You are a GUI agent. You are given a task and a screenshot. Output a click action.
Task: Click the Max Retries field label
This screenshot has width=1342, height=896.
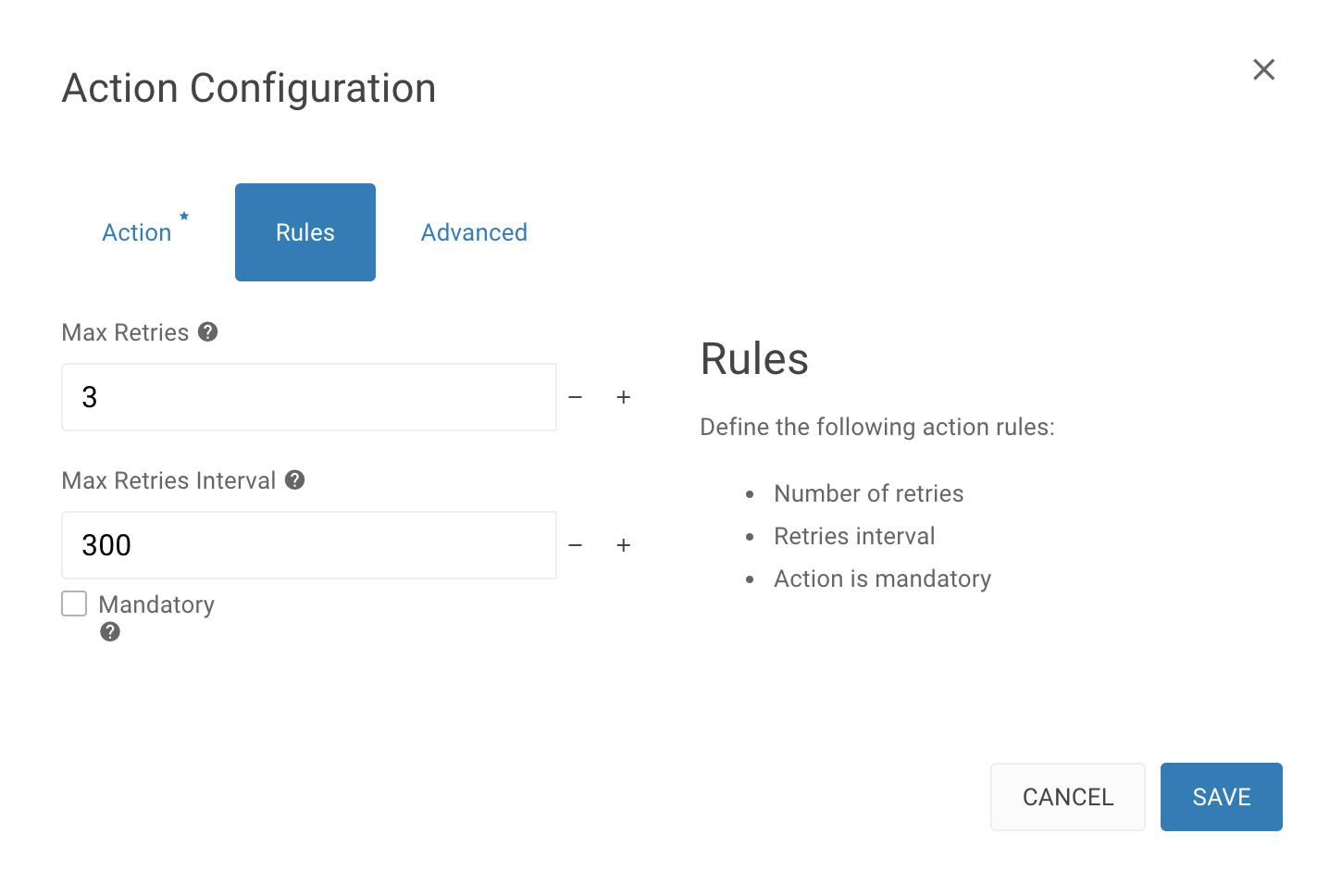[125, 332]
